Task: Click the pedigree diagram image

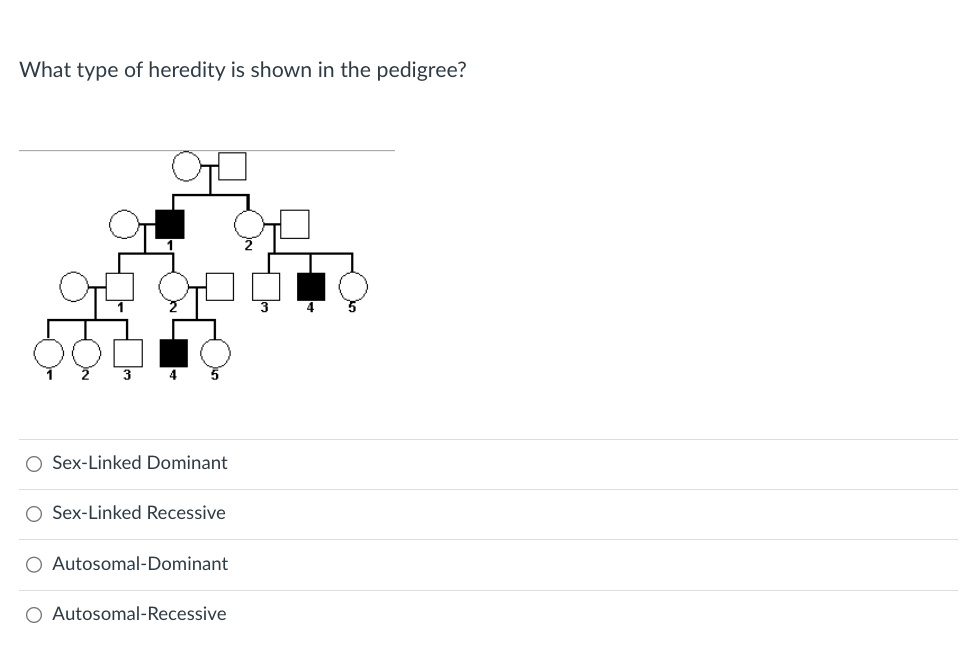Action: pos(207,265)
